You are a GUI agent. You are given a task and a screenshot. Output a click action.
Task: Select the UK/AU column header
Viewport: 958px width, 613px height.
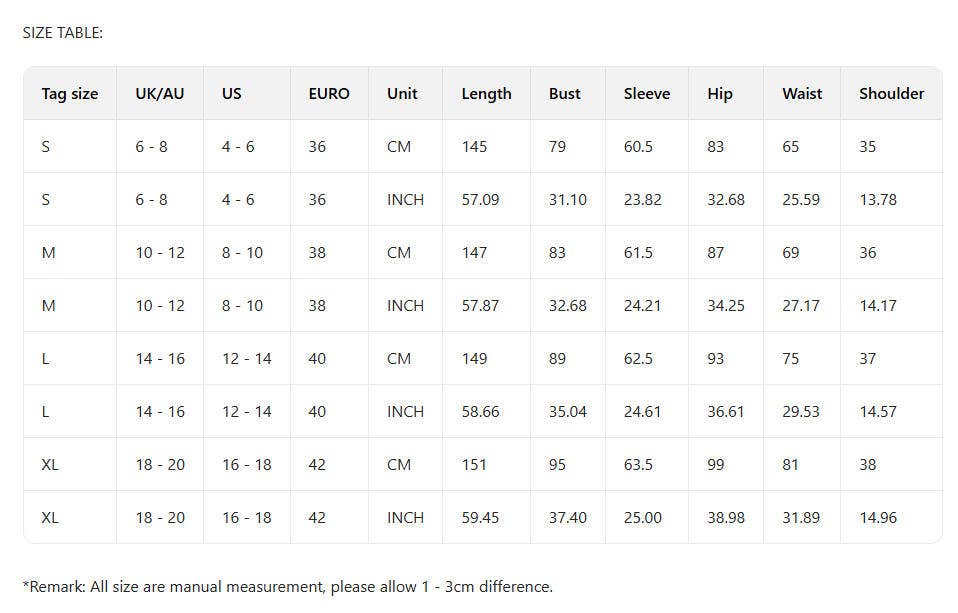[x=160, y=94]
